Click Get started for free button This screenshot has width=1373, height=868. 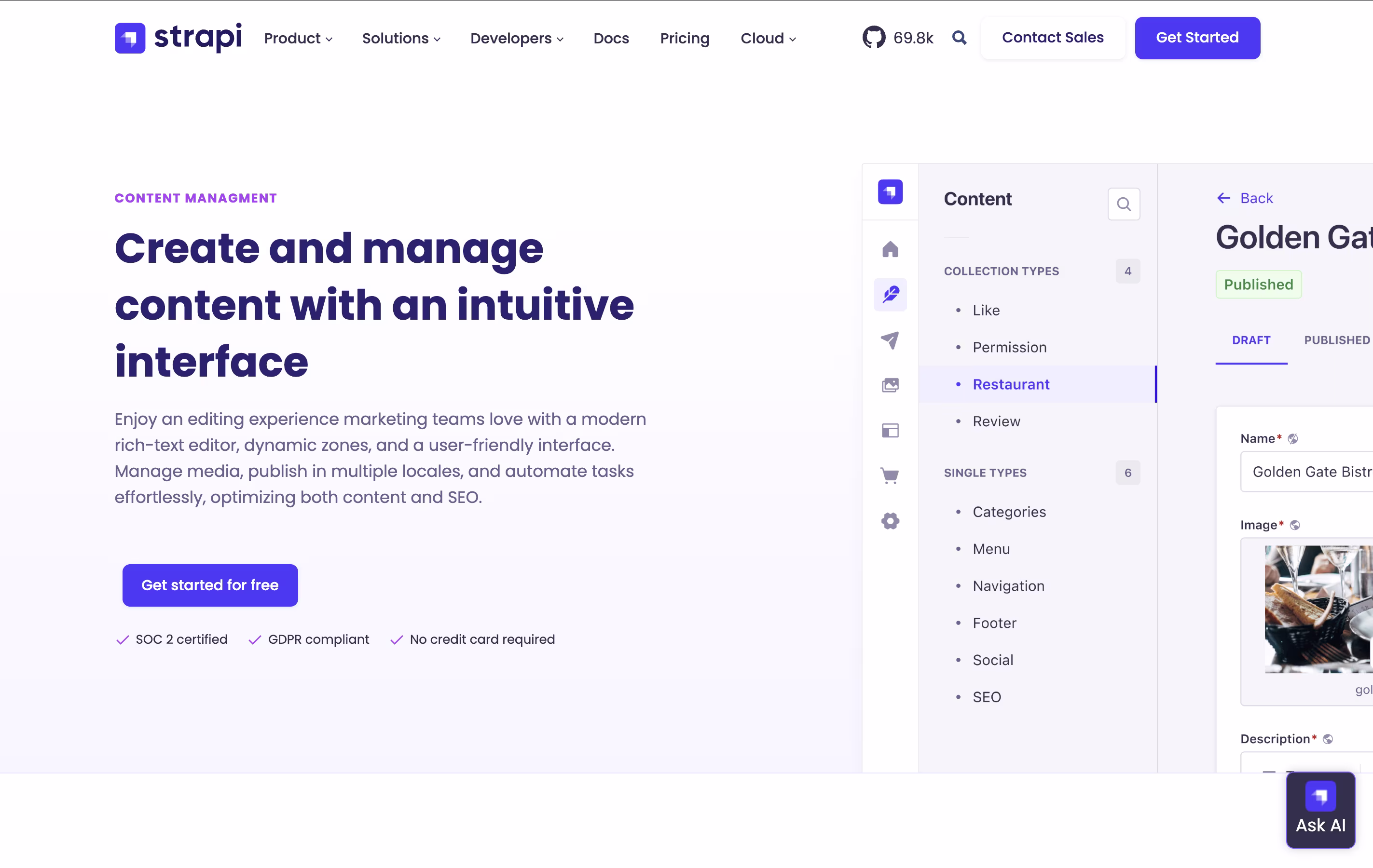[210, 585]
